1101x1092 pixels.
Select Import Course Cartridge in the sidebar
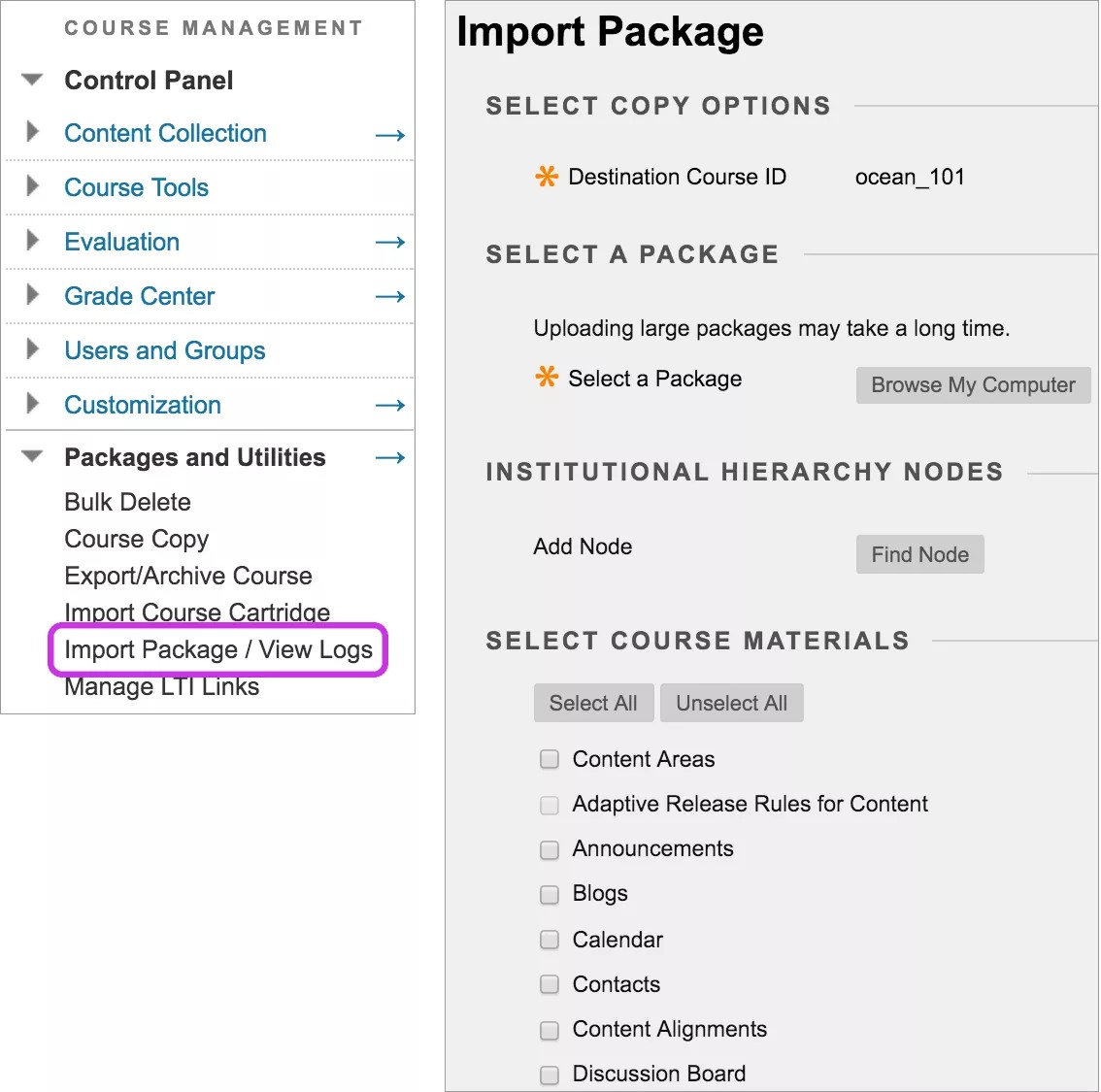[x=196, y=612]
